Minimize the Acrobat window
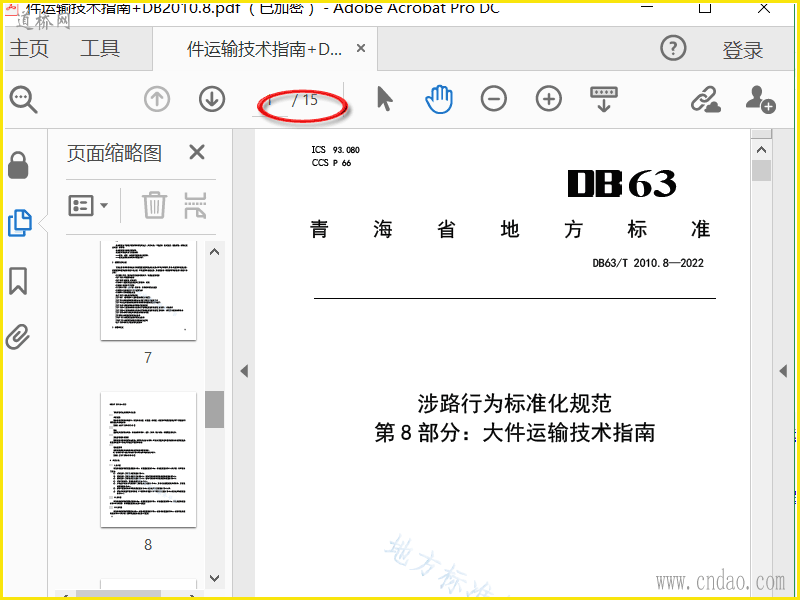 [x=646, y=7]
